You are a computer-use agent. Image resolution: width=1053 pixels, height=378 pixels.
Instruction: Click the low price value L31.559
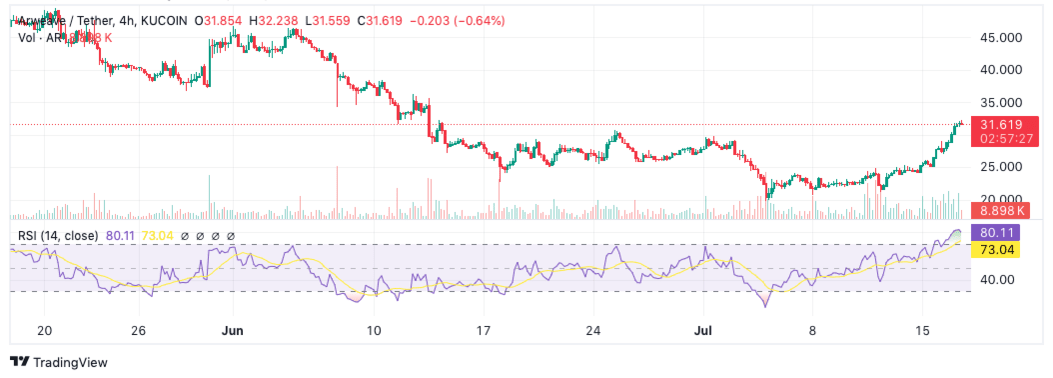click(x=328, y=21)
